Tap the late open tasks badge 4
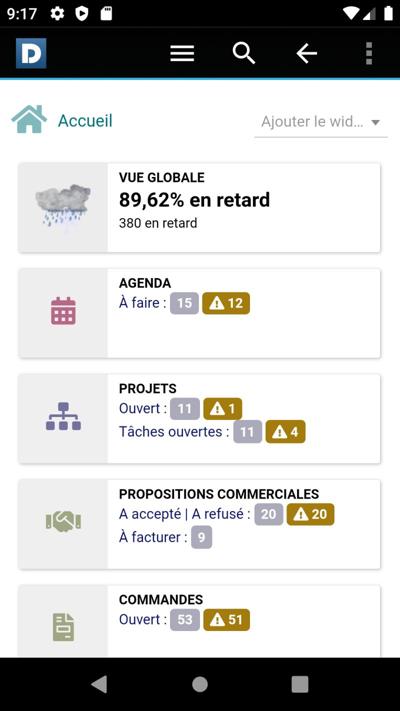 coord(285,432)
